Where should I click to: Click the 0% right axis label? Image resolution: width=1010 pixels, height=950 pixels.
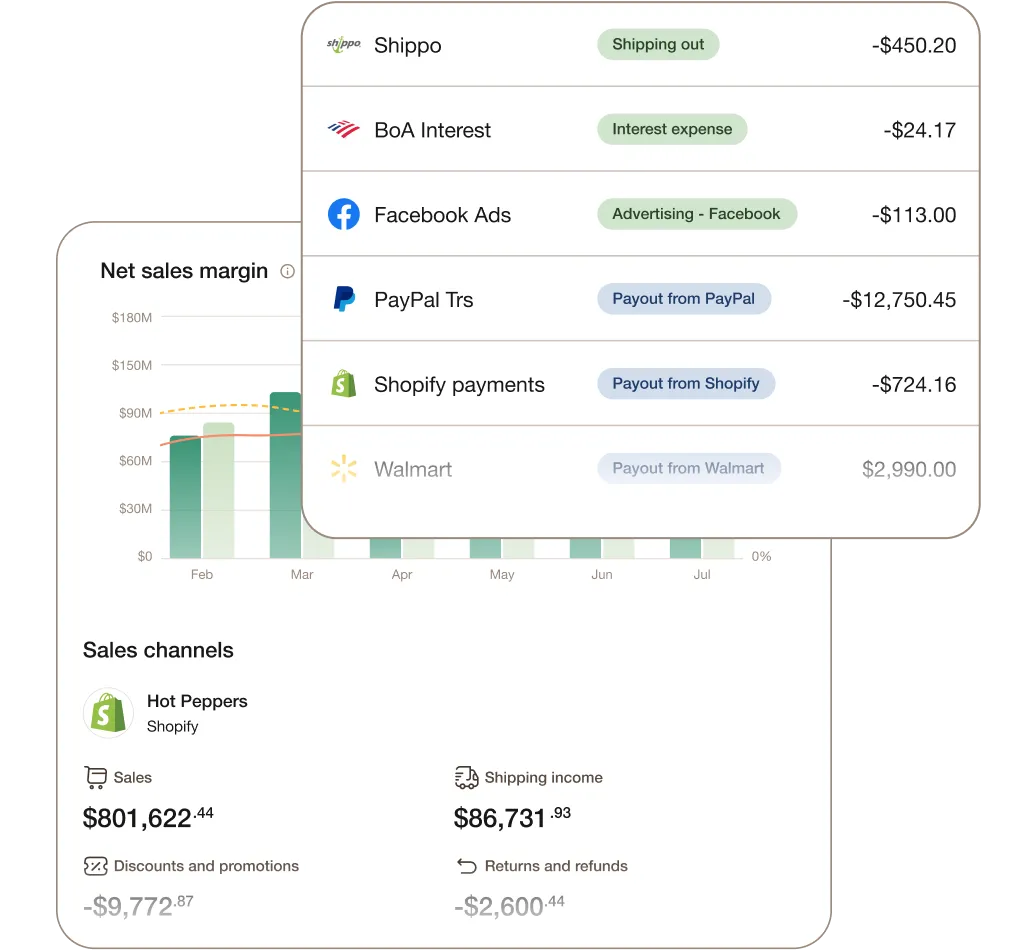click(x=761, y=556)
